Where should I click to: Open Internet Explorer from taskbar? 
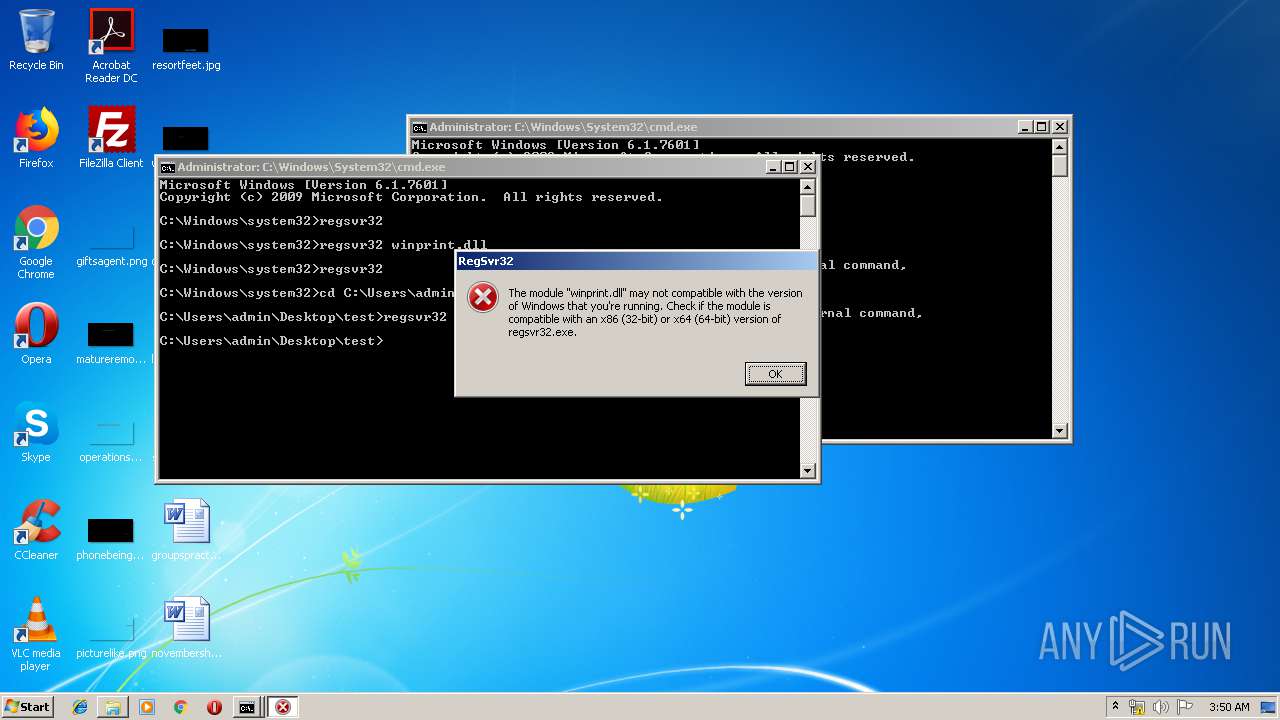coord(80,707)
